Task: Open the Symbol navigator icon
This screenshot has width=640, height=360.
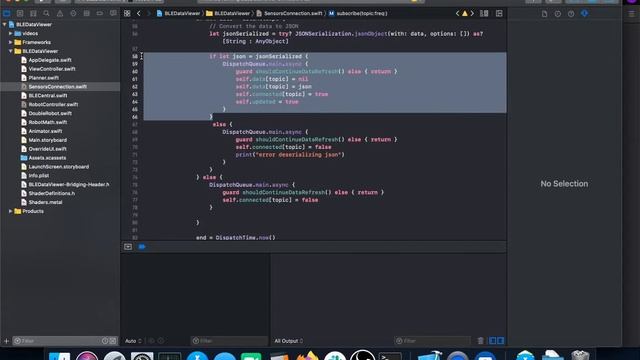Action: pos(33,13)
